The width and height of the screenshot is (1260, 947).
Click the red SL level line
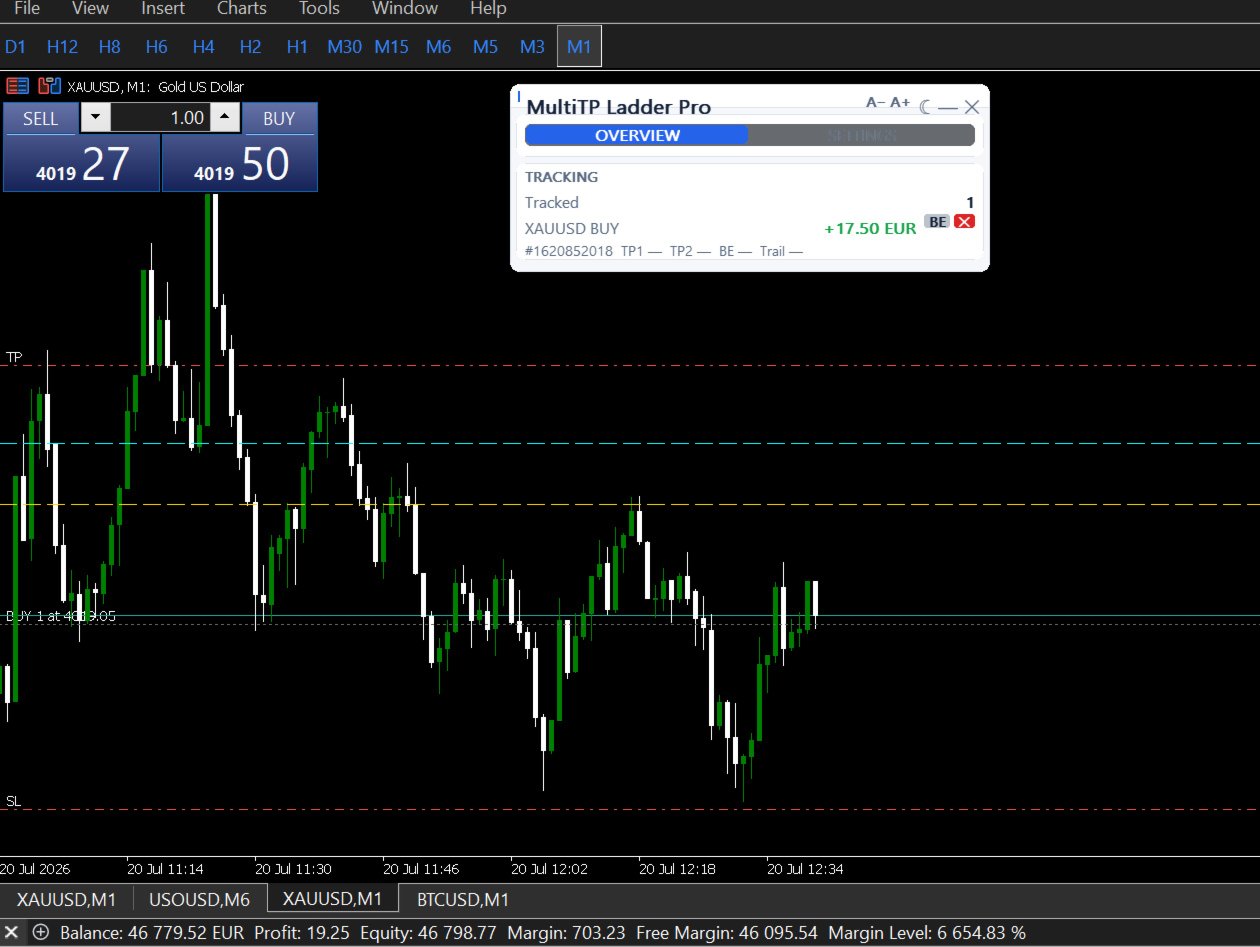pyautogui.click(x=630, y=810)
